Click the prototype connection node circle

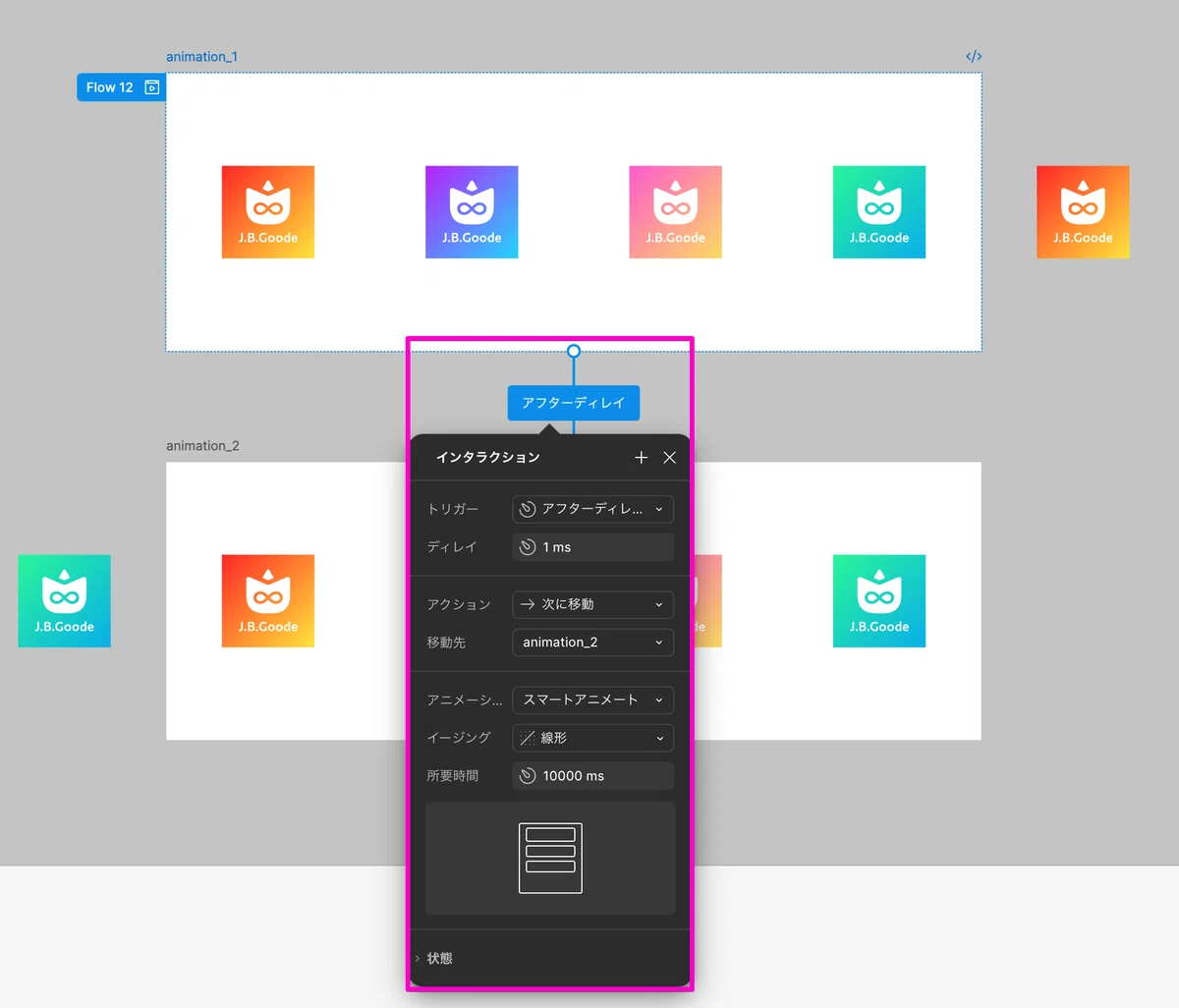574,351
